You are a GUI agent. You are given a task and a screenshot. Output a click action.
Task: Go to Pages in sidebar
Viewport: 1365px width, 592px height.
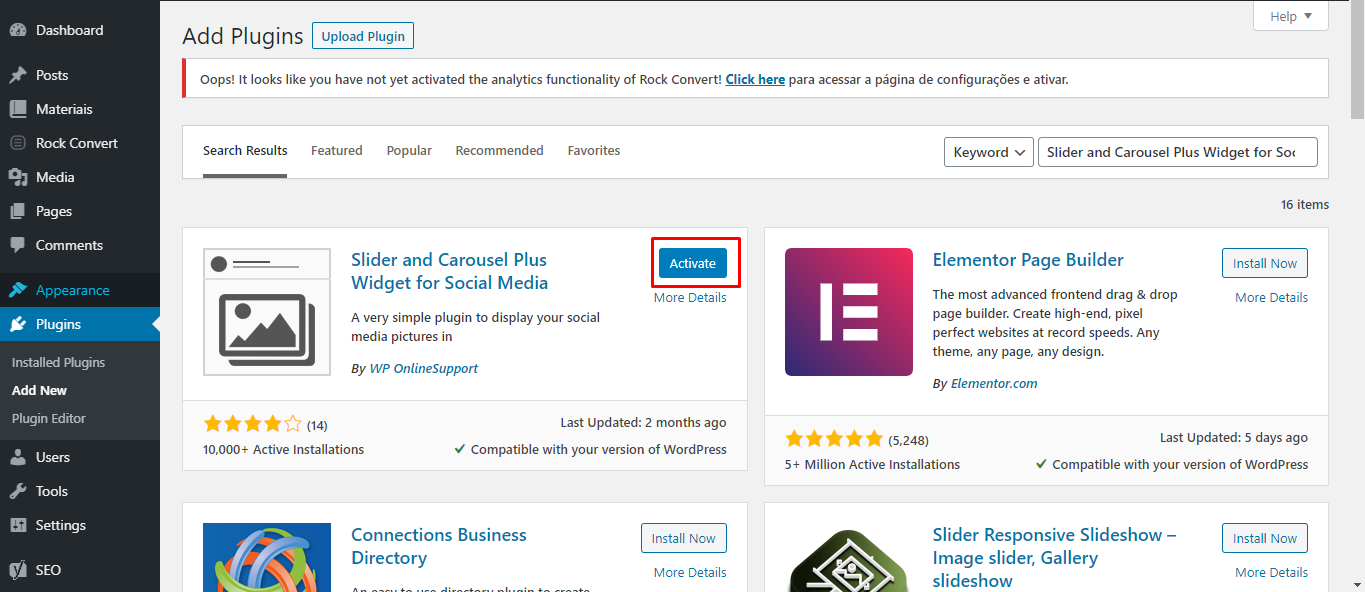[x=80, y=211]
